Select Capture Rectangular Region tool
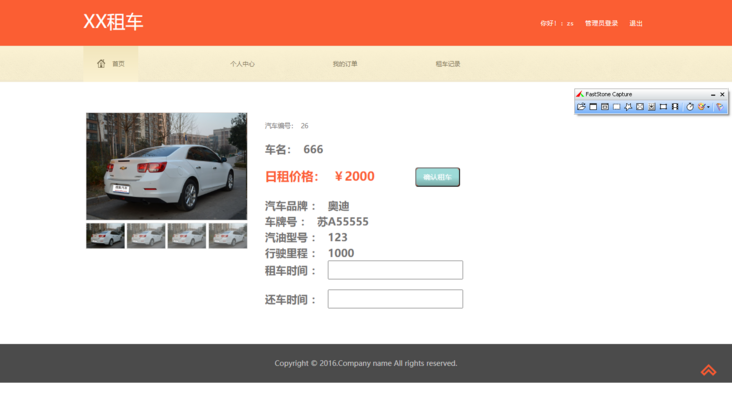The height and width of the screenshot is (401, 732). coord(616,107)
